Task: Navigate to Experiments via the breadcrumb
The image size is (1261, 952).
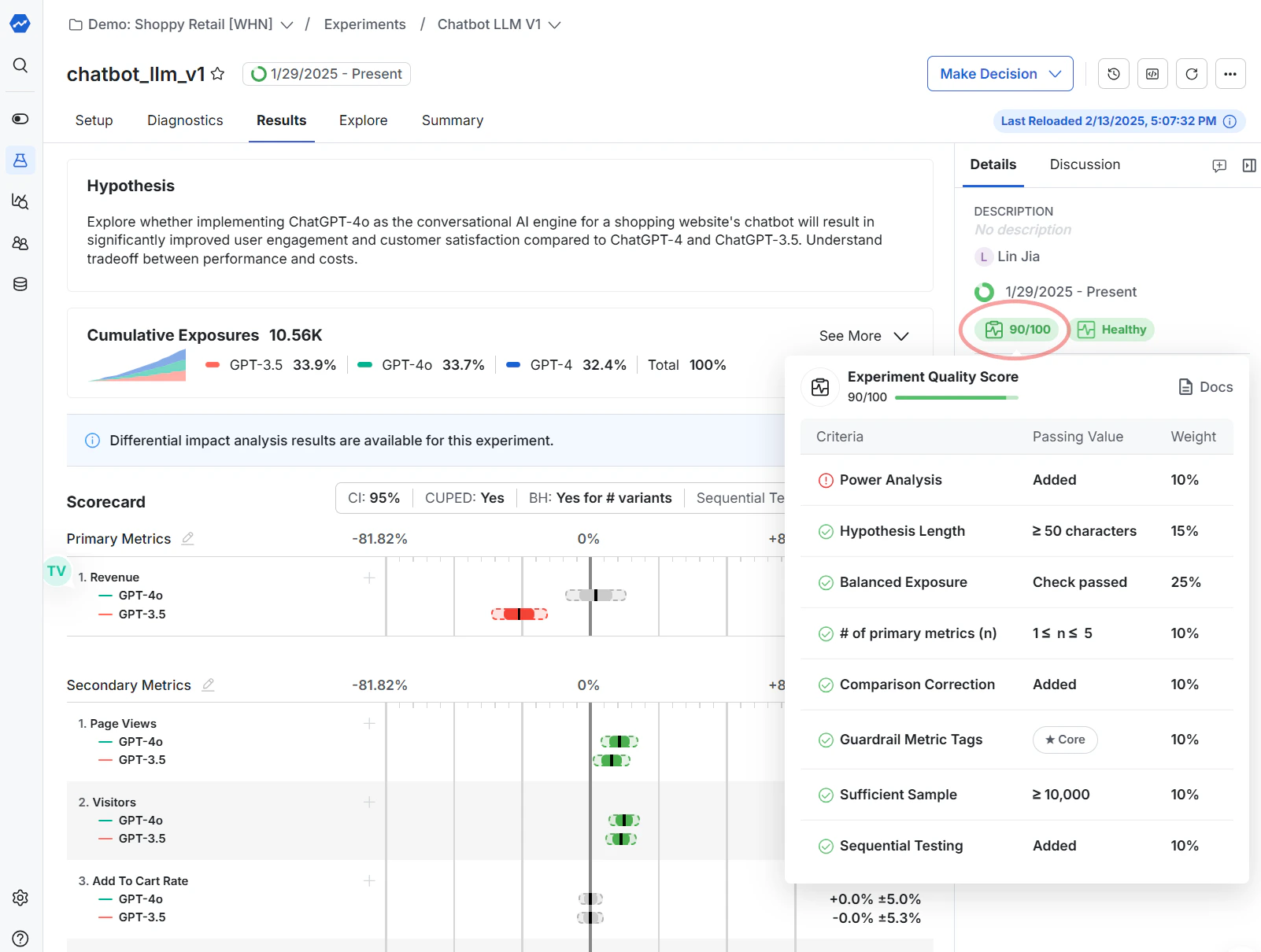Action: [364, 24]
